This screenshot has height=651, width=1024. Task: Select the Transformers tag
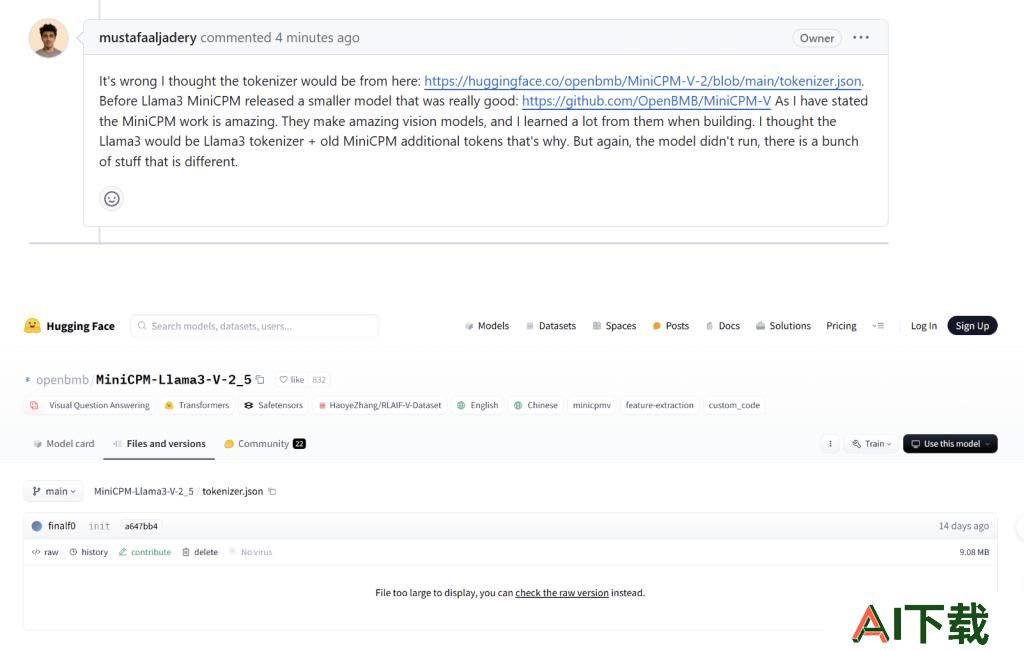click(197, 405)
